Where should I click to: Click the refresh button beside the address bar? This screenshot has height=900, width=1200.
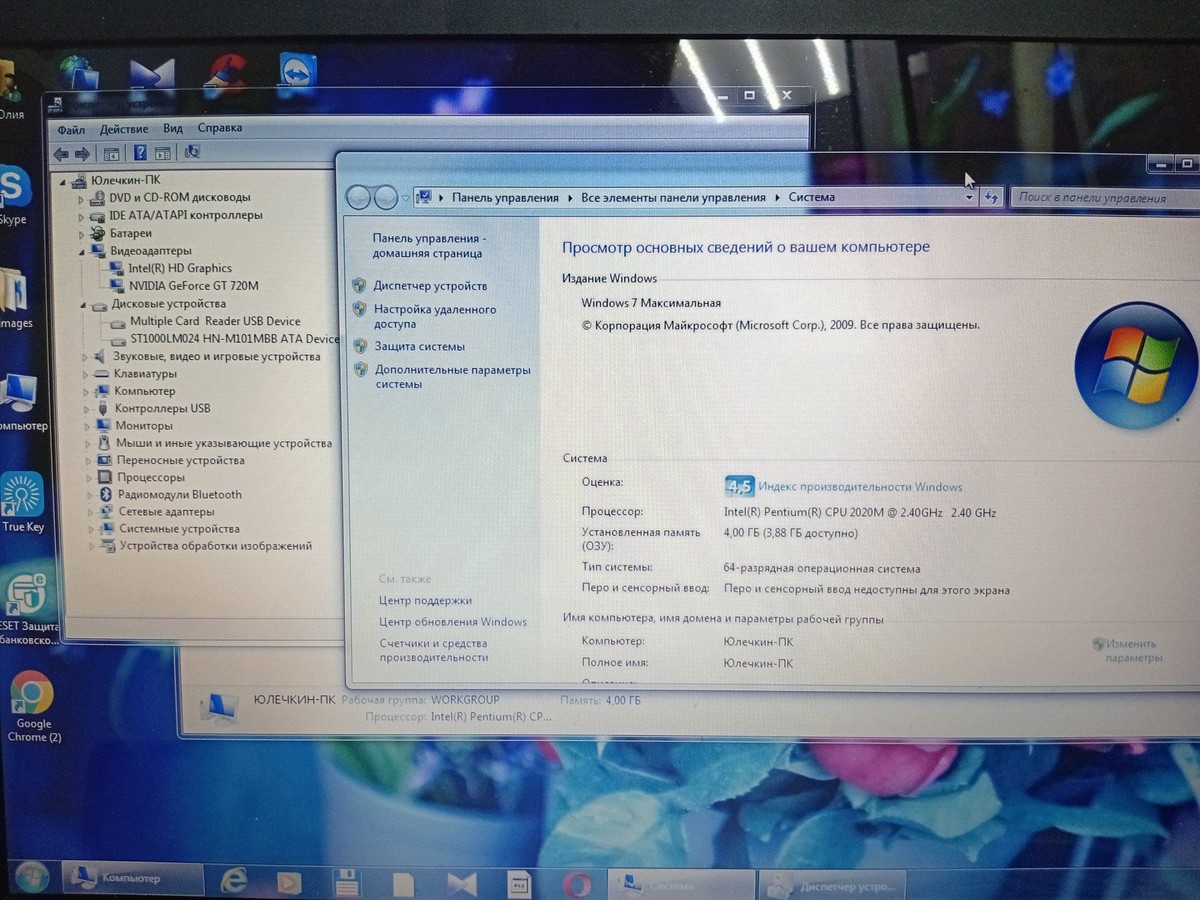tap(991, 198)
